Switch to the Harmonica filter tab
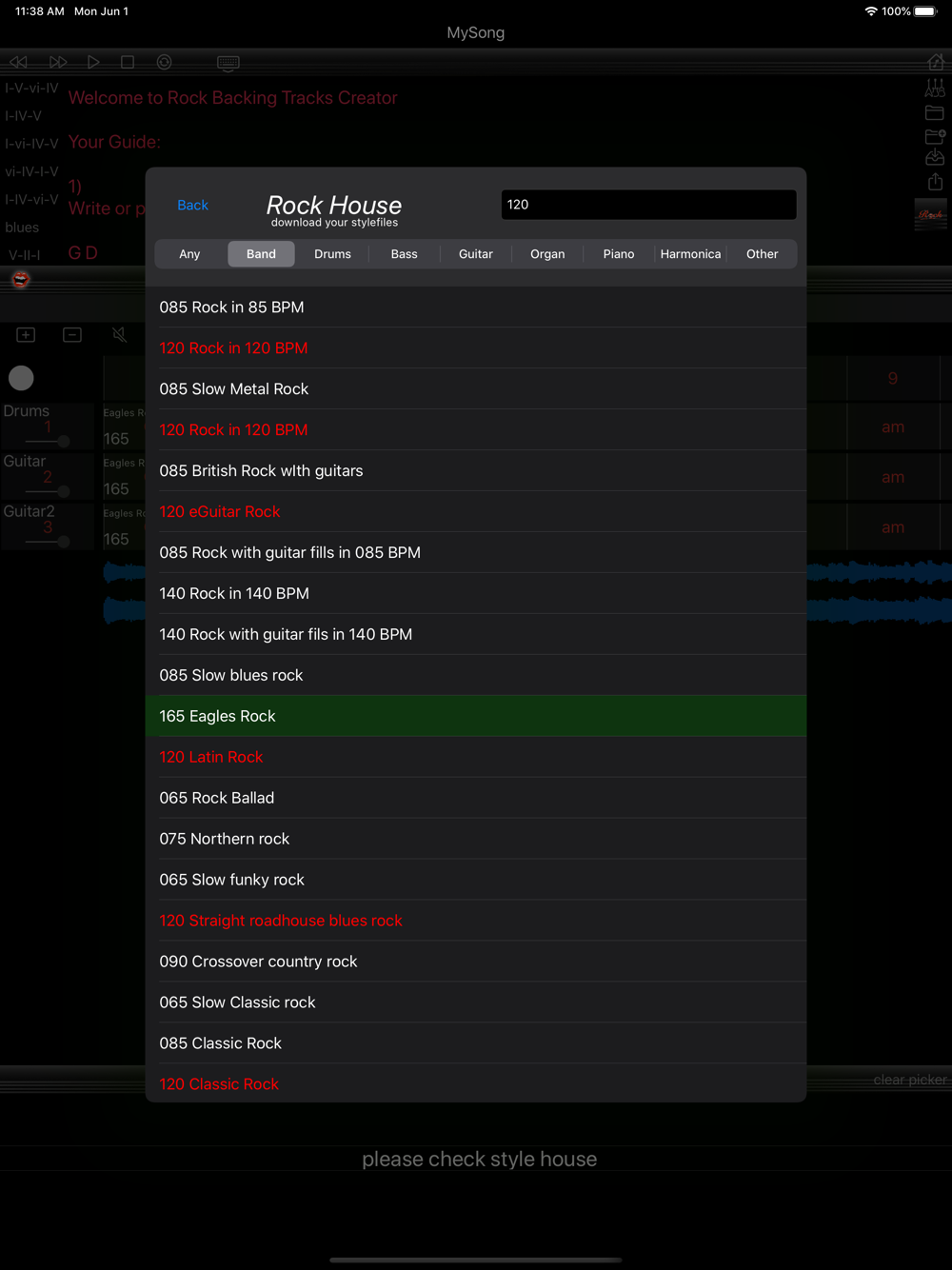 coord(690,254)
